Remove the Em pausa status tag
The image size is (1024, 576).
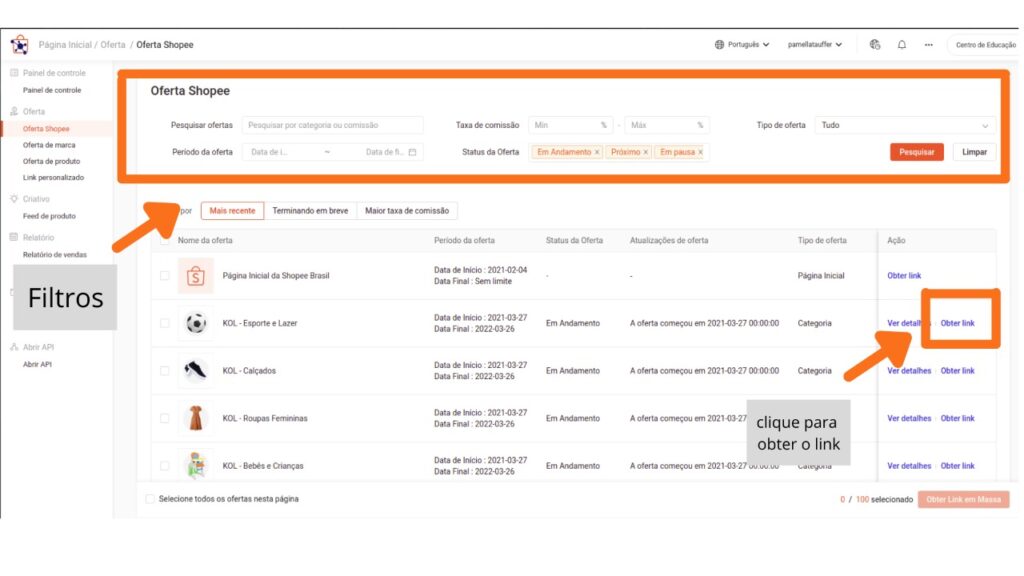(x=700, y=152)
